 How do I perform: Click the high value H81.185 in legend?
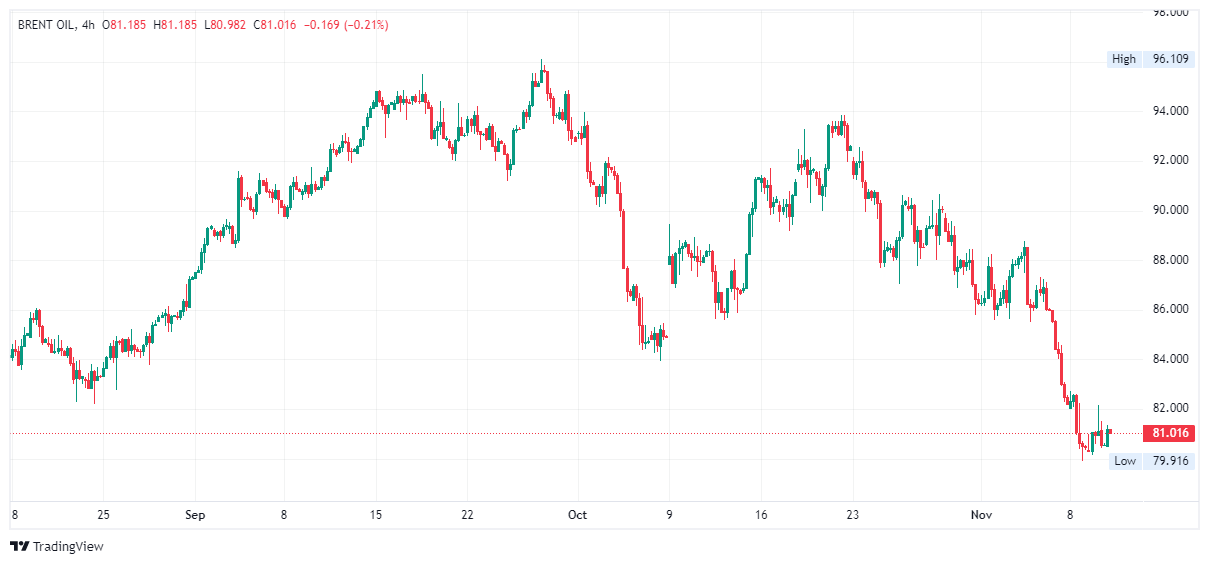pos(176,24)
